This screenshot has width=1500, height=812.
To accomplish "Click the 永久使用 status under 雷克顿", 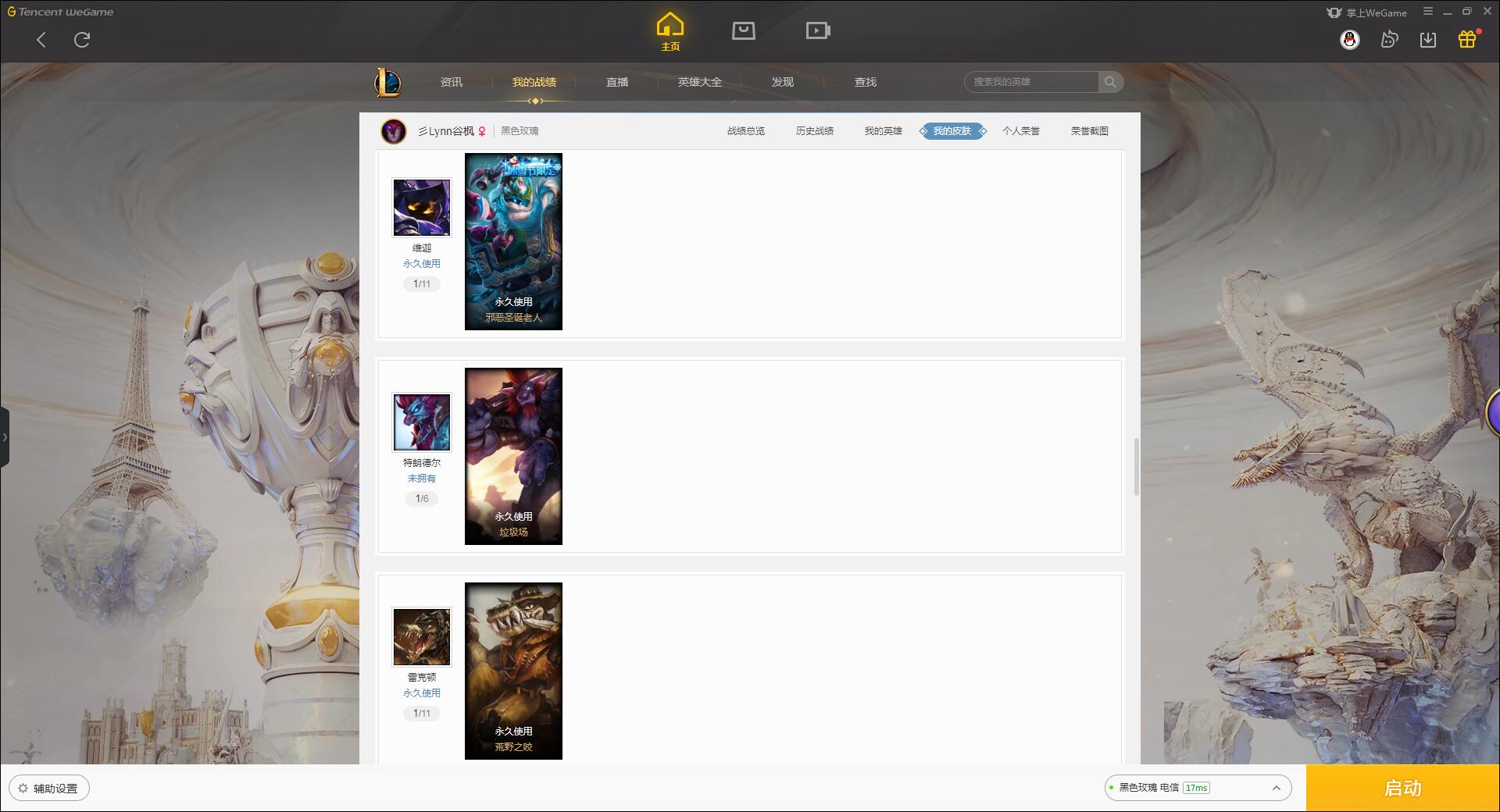I will pyautogui.click(x=422, y=693).
